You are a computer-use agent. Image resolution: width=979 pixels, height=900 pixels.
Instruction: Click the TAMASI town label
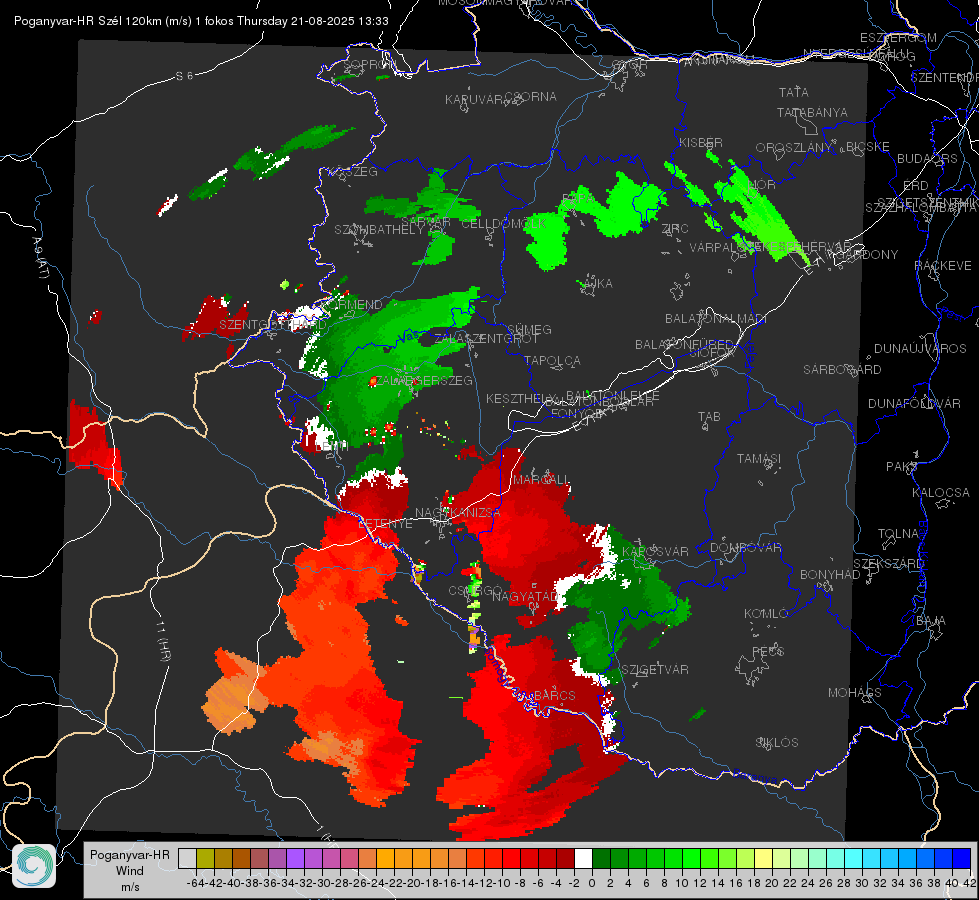tap(759, 459)
